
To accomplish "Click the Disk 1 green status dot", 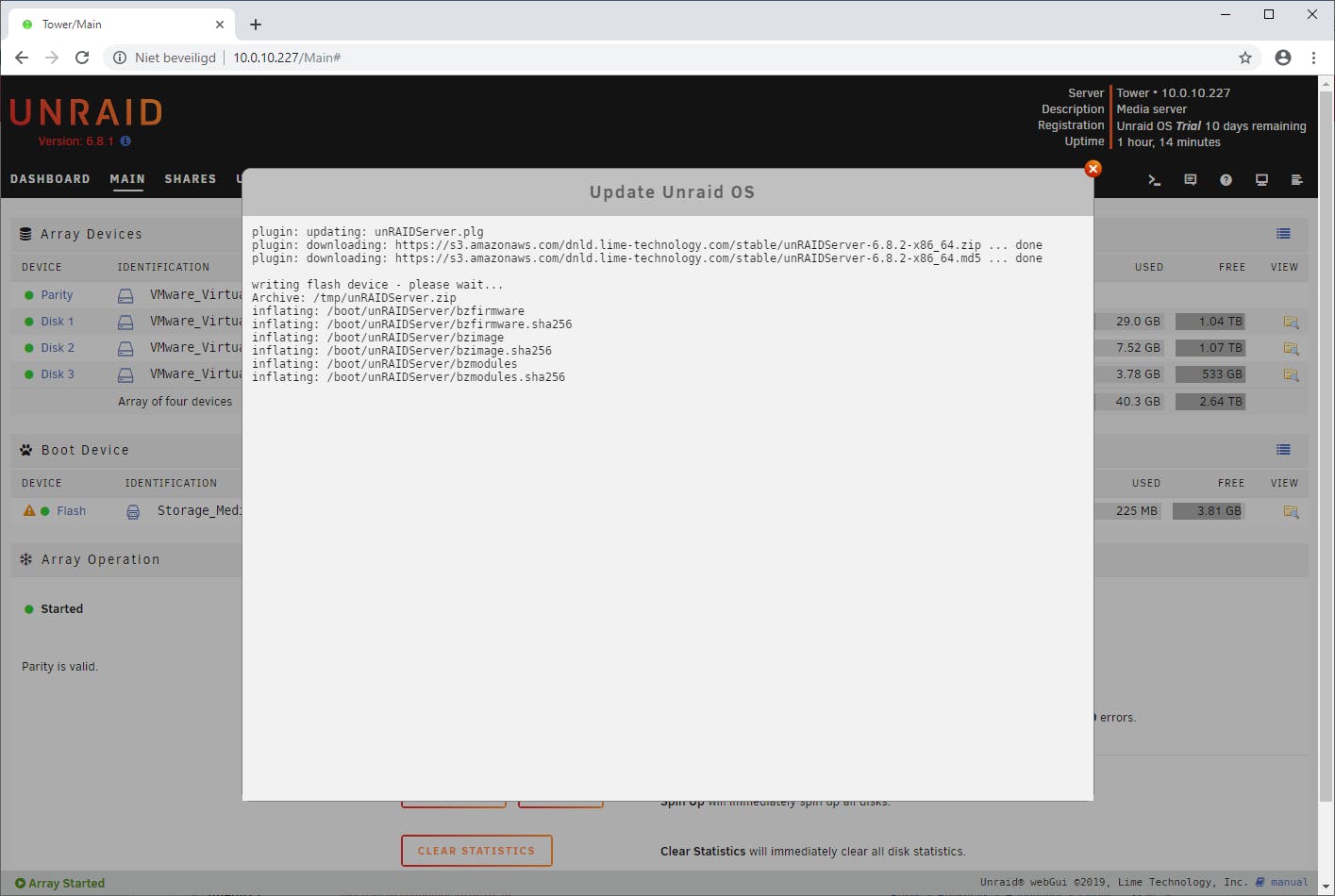I will (x=29, y=322).
